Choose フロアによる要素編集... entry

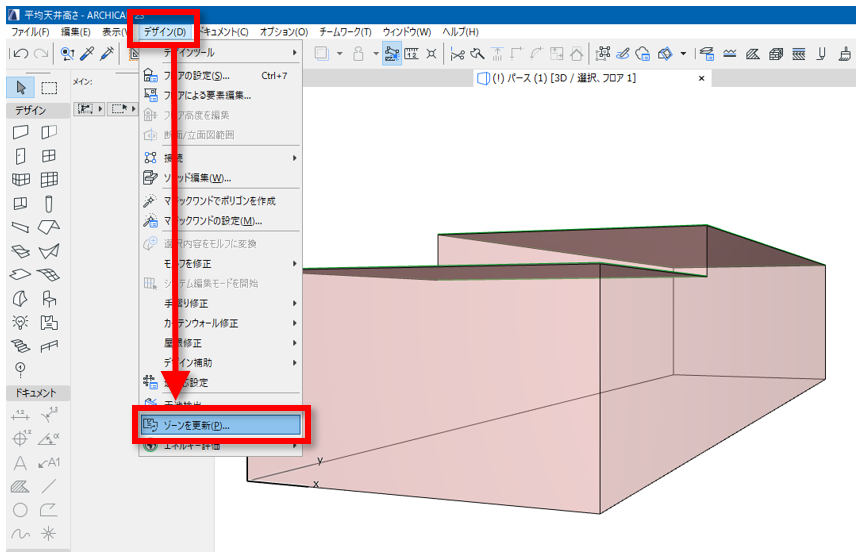click(x=220, y=96)
